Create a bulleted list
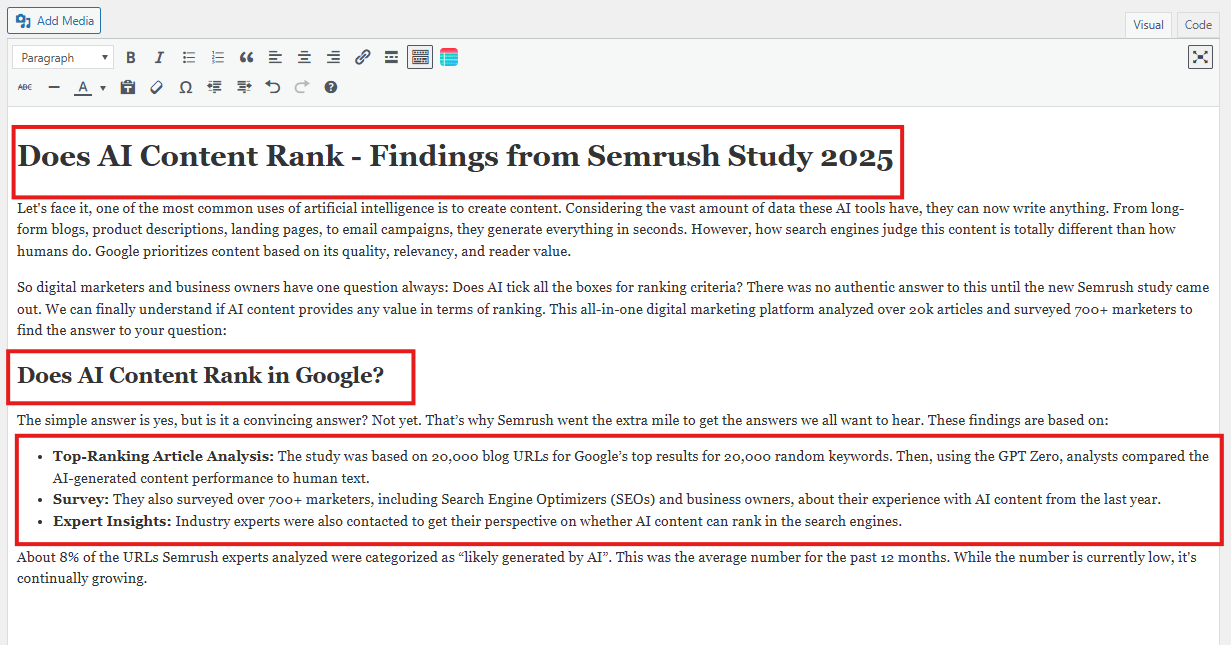Image resolution: width=1231 pixels, height=645 pixels. [x=188, y=58]
